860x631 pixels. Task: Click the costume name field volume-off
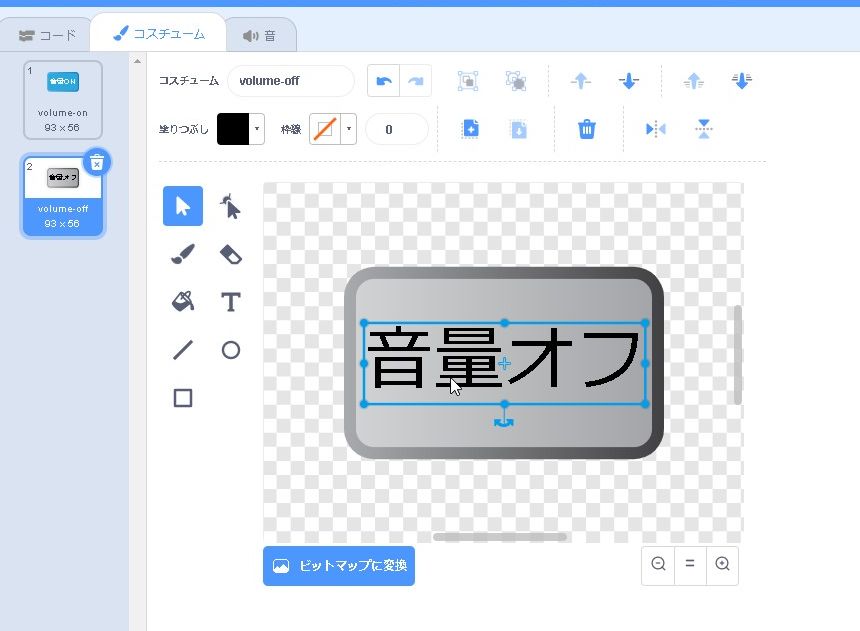(x=290, y=81)
